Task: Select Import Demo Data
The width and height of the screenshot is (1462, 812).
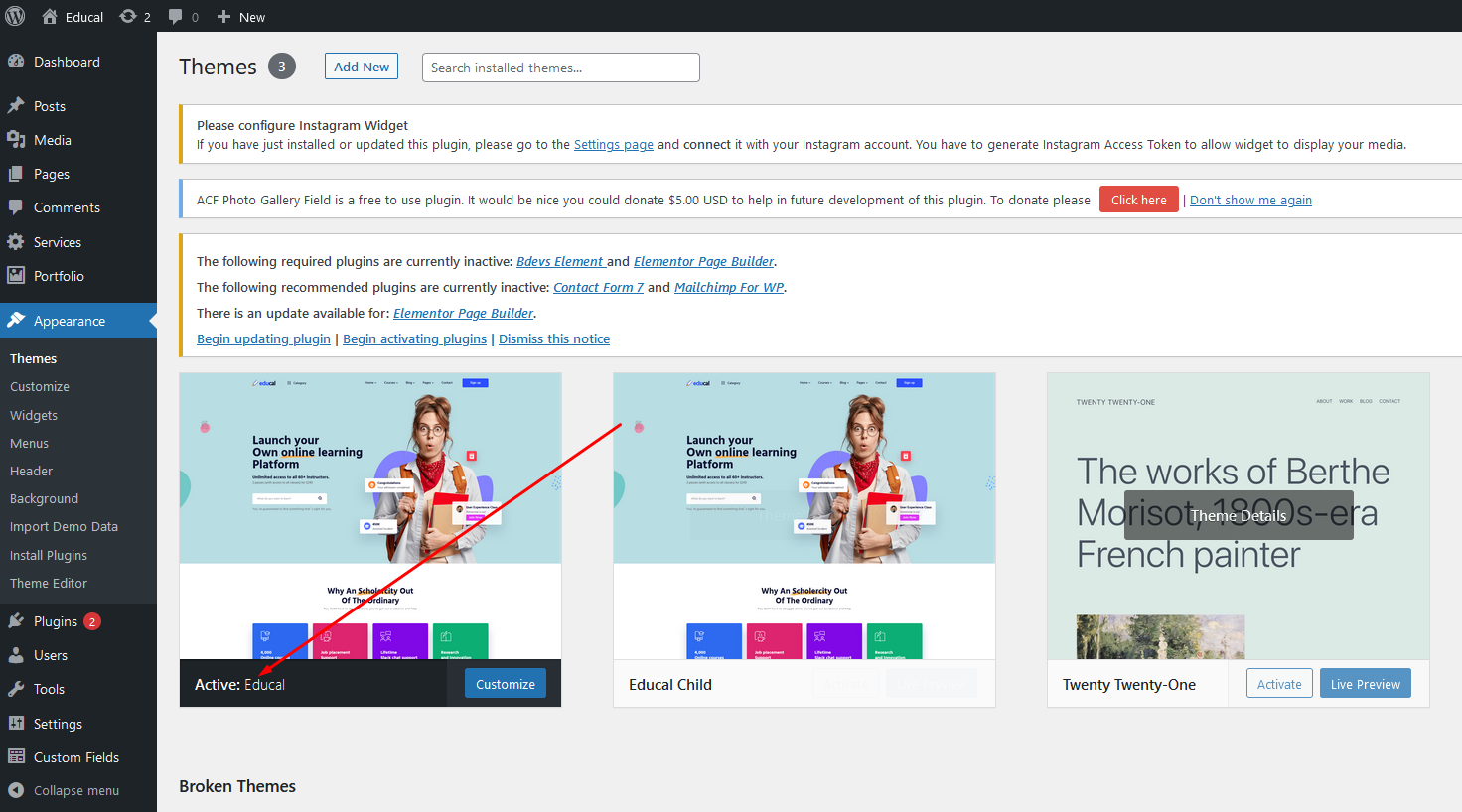Action: pos(64,526)
